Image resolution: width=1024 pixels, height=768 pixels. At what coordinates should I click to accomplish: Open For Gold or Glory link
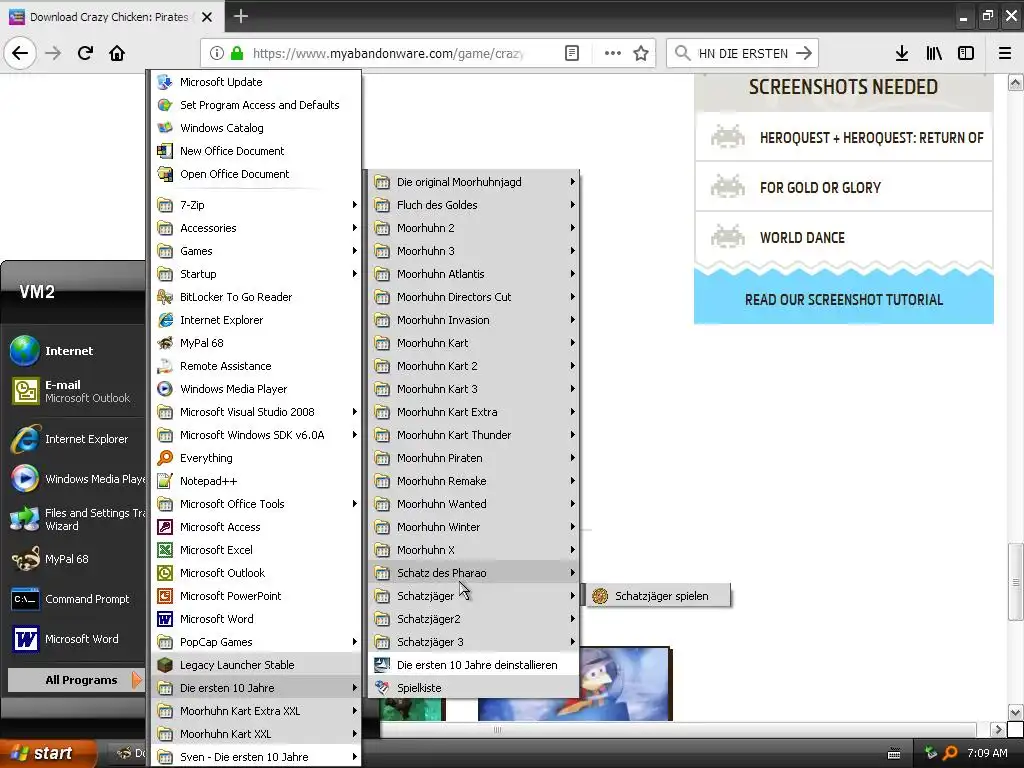[x=844, y=187]
